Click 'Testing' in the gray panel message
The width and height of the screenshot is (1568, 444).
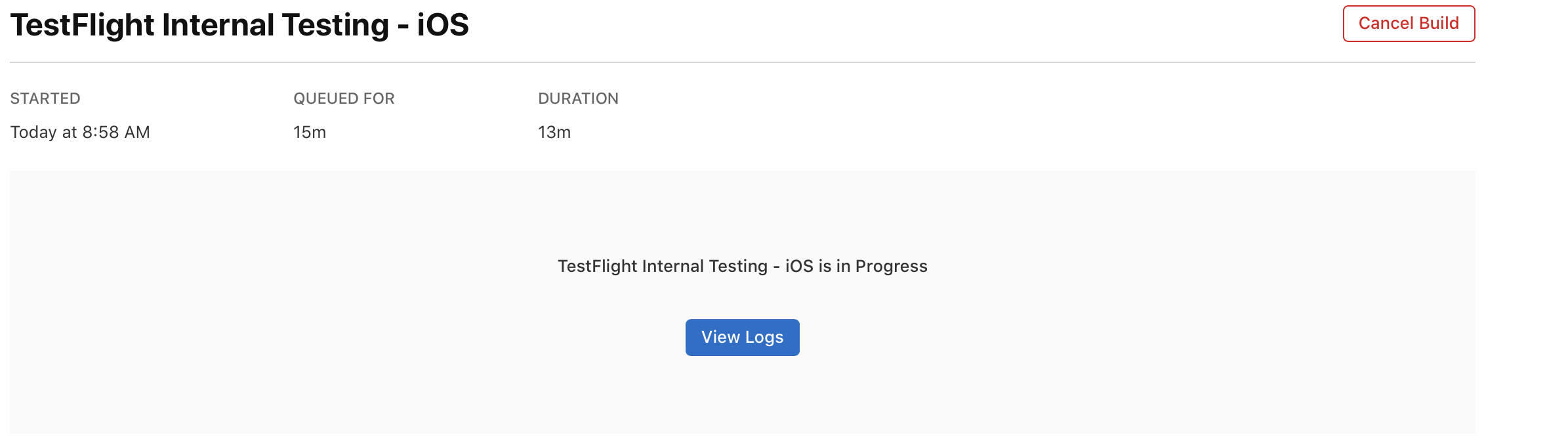click(x=738, y=266)
